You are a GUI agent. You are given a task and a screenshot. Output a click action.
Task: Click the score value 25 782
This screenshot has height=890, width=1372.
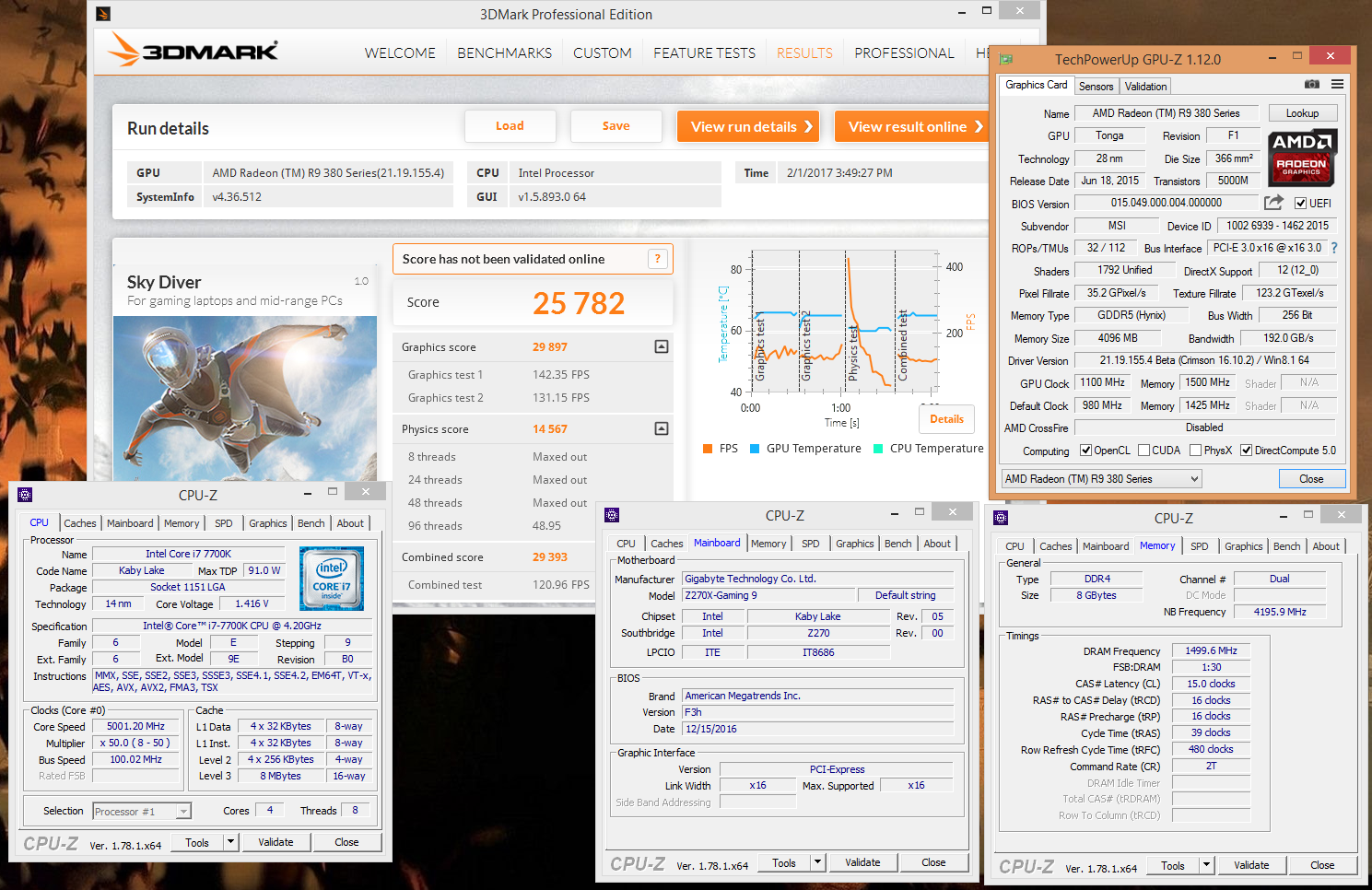coord(579,303)
